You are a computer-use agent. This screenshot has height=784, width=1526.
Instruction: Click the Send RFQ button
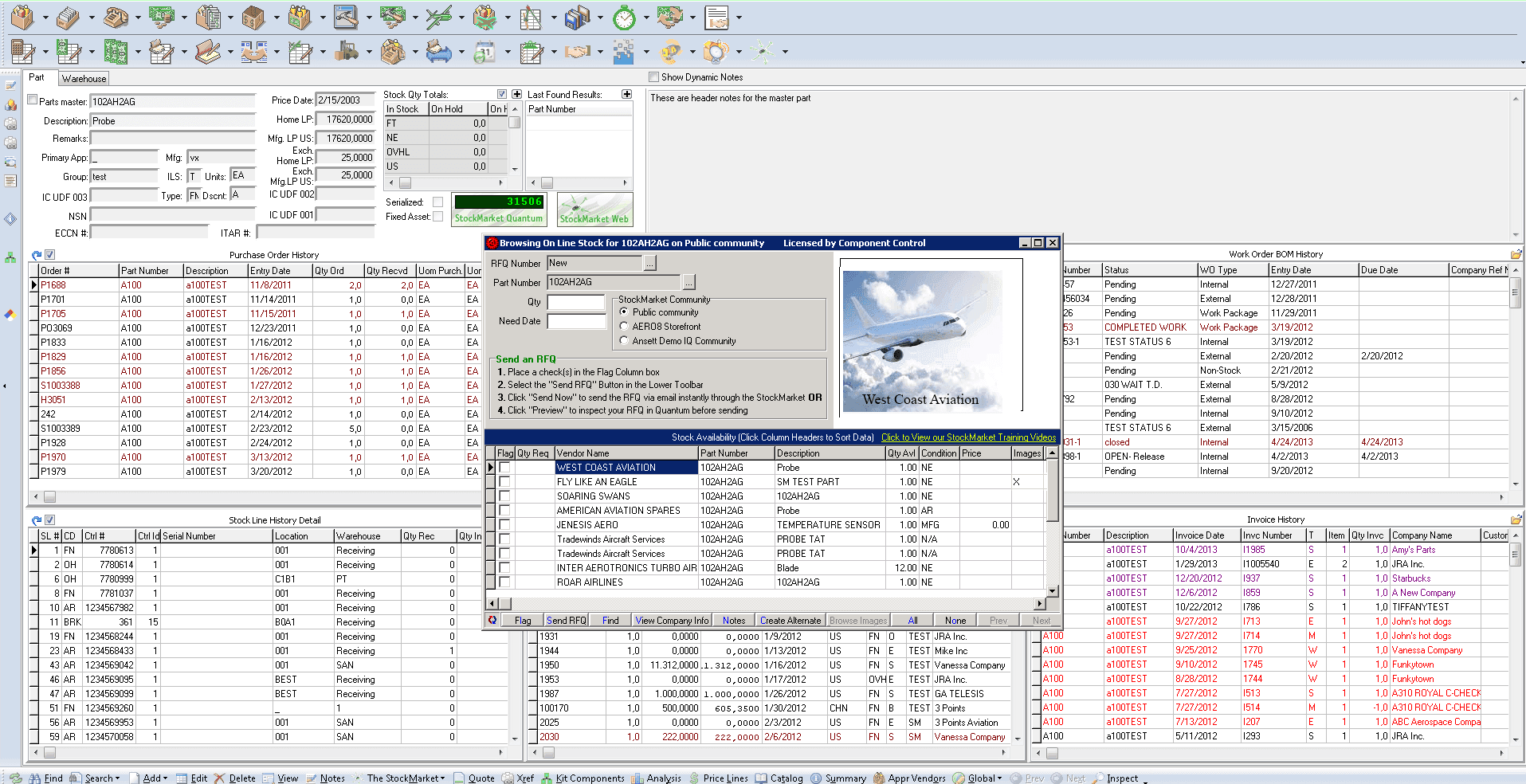[x=566, y=621]
